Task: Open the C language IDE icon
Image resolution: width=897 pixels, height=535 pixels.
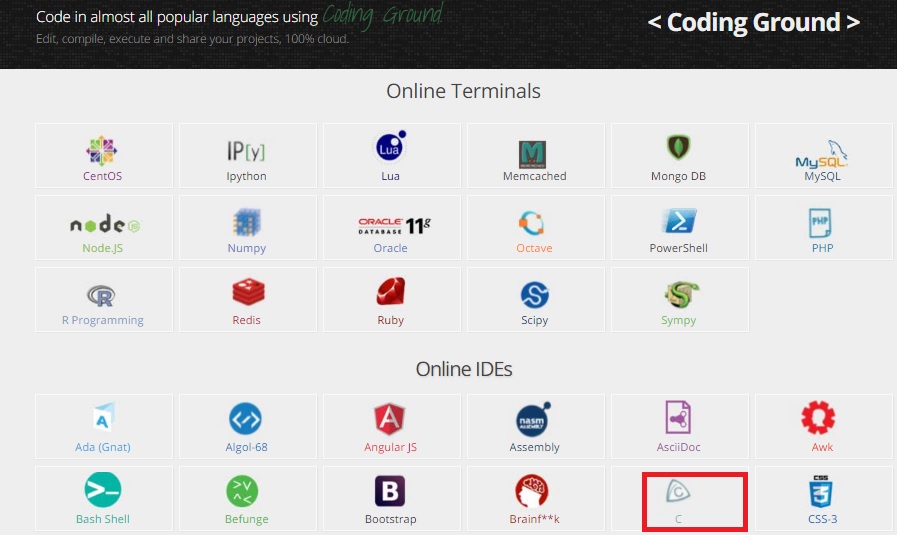Action: click(678, 492)
